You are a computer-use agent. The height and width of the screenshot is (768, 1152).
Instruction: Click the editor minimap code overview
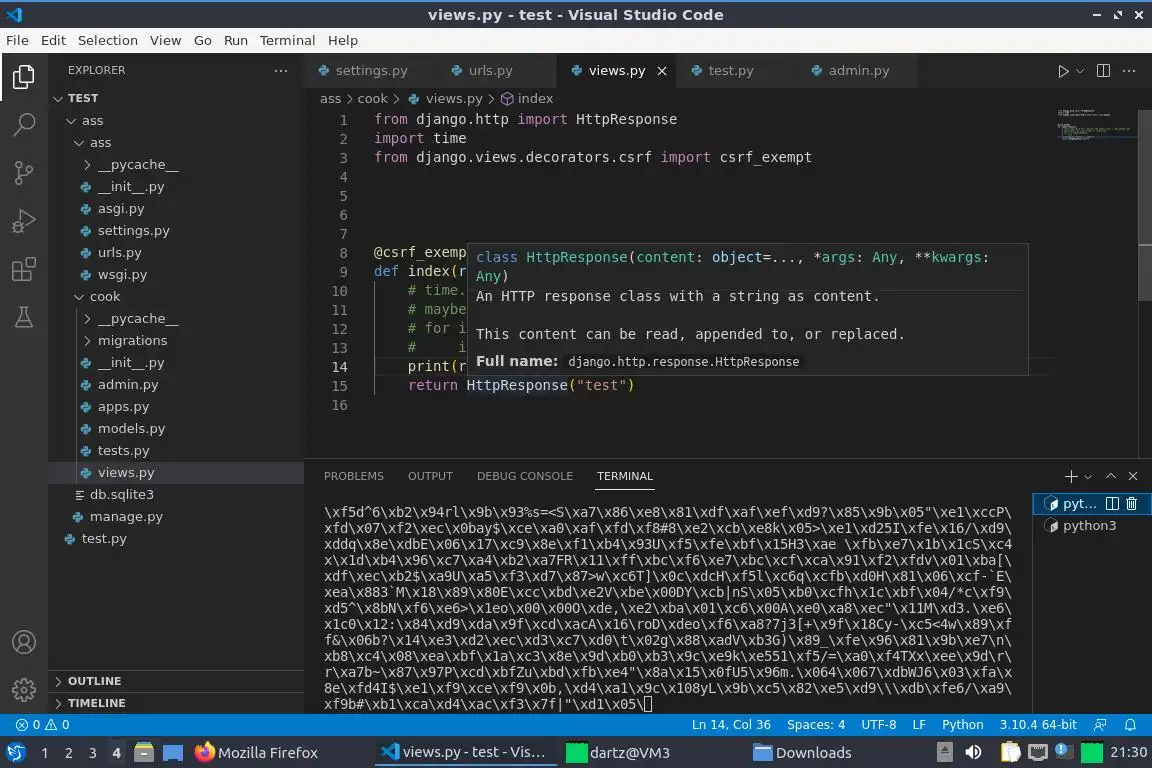[1095, 124]
